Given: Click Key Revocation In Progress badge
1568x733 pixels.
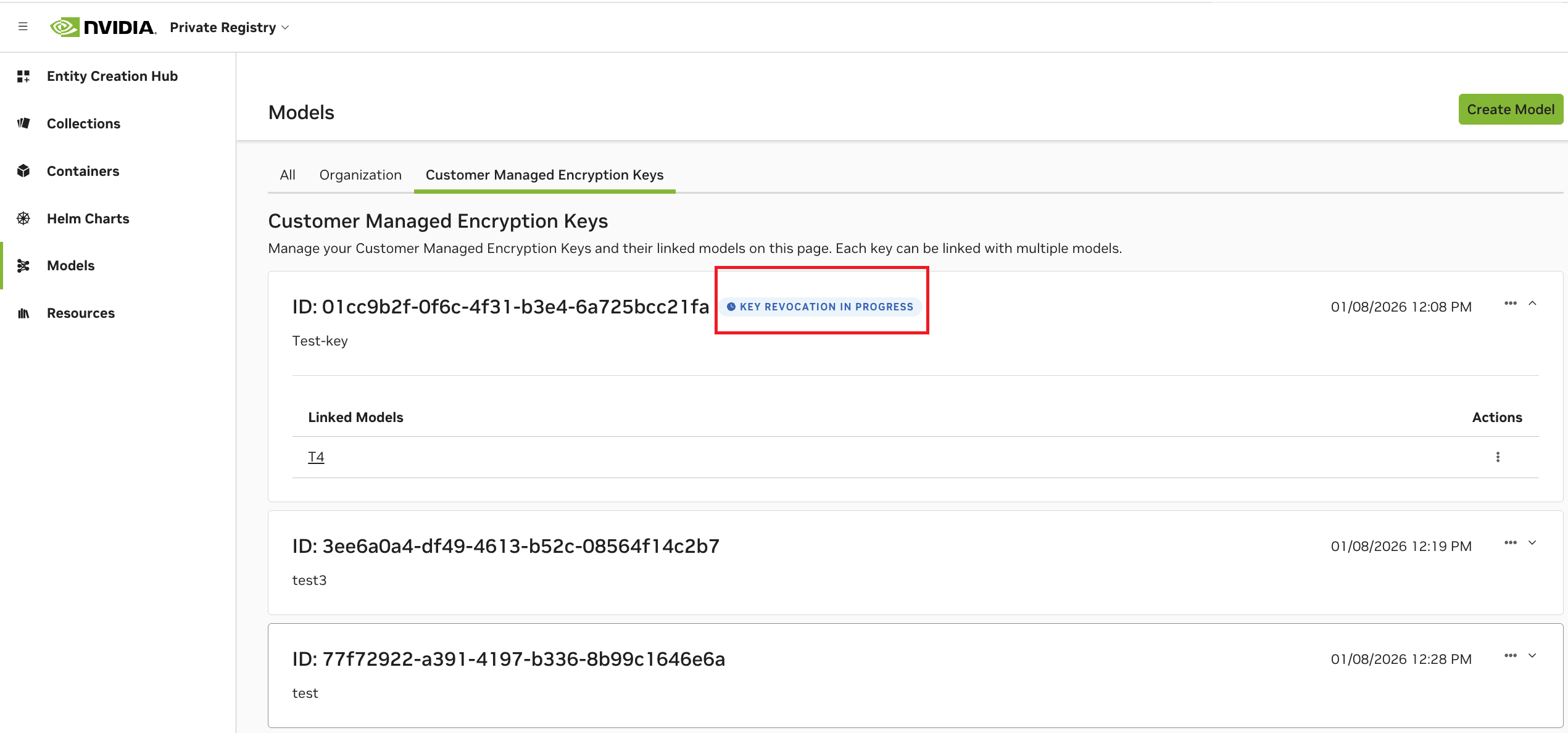Looking at the screenshot, I should pos(819,307).
